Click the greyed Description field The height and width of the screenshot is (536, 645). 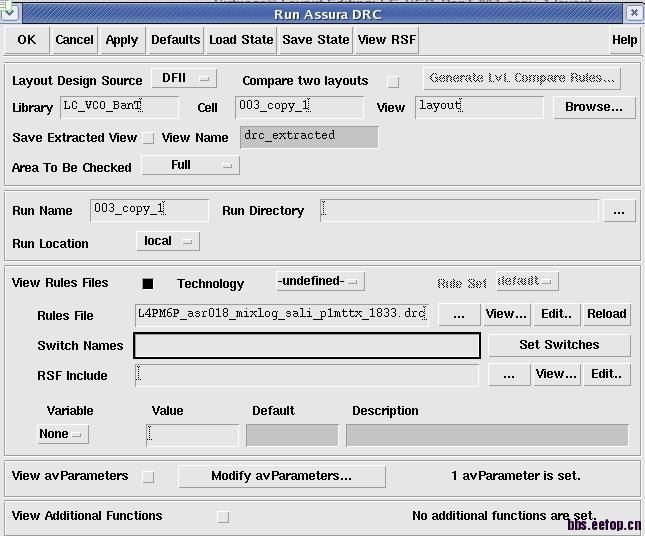[x=487, y=435]
